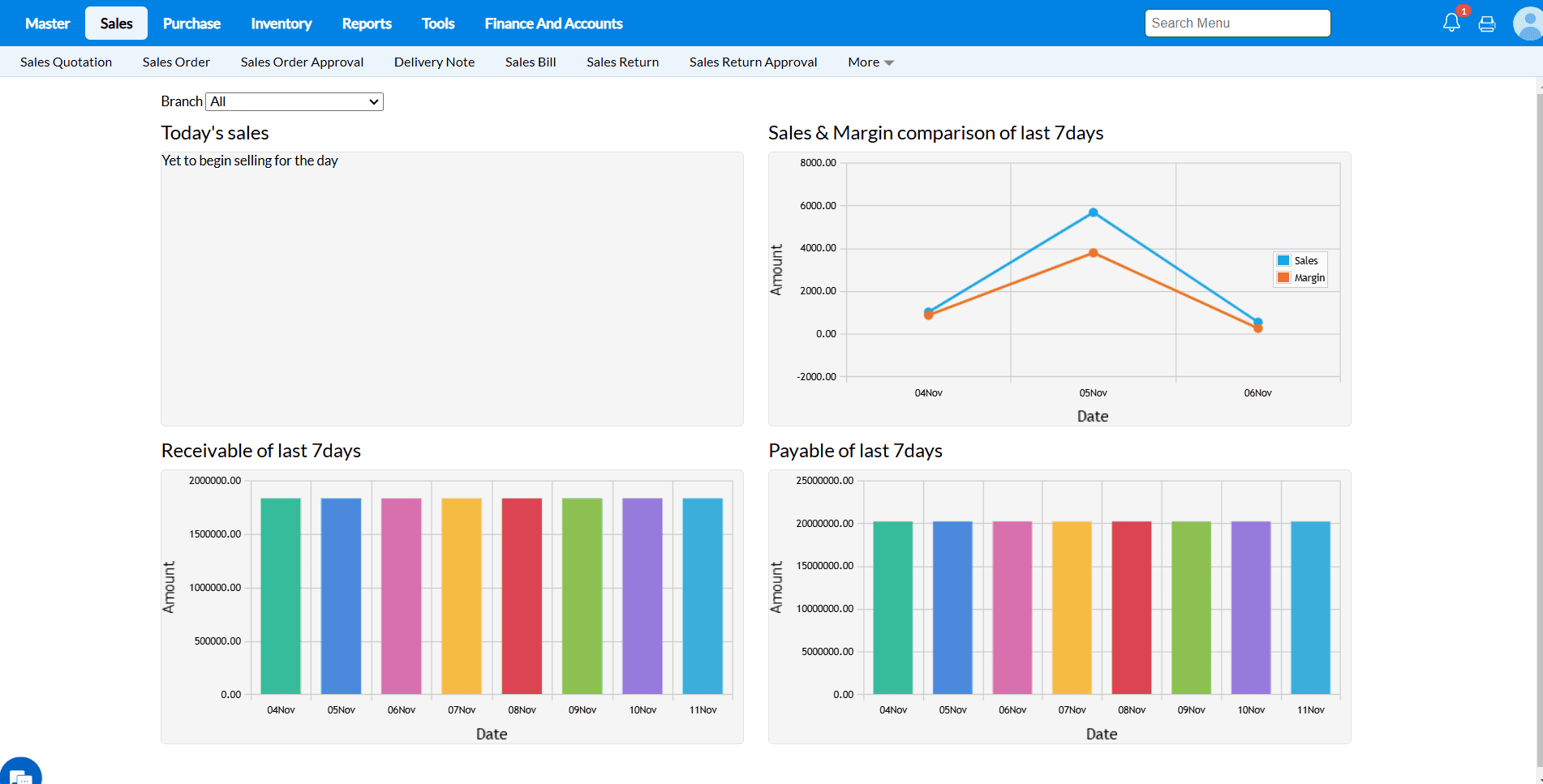The height and width of the screenshot is (784, 1543).
Task: Switch to the Reports menu
Action: click(367, 24)
